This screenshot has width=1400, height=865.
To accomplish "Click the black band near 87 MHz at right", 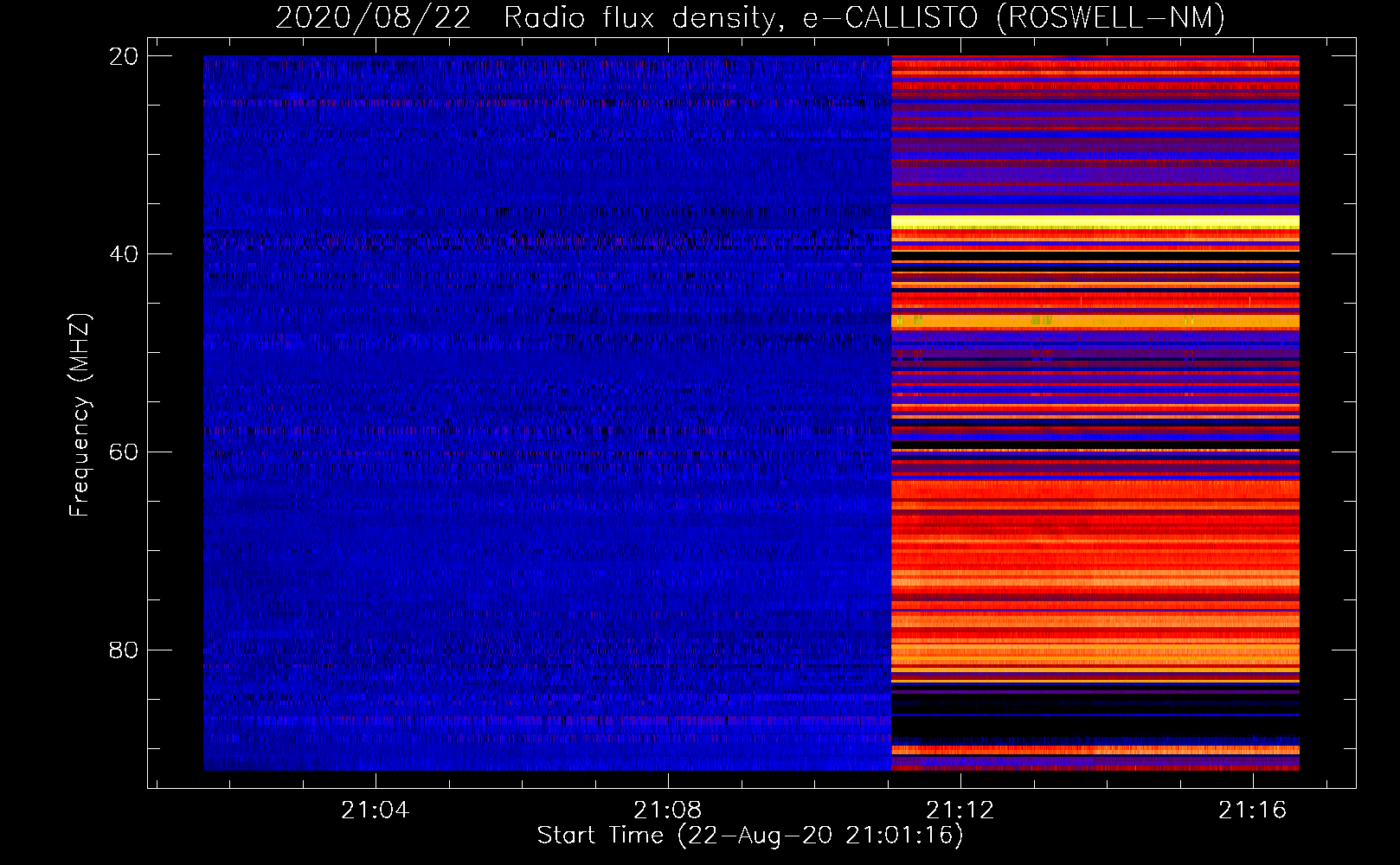I will tap(1095, 725).
